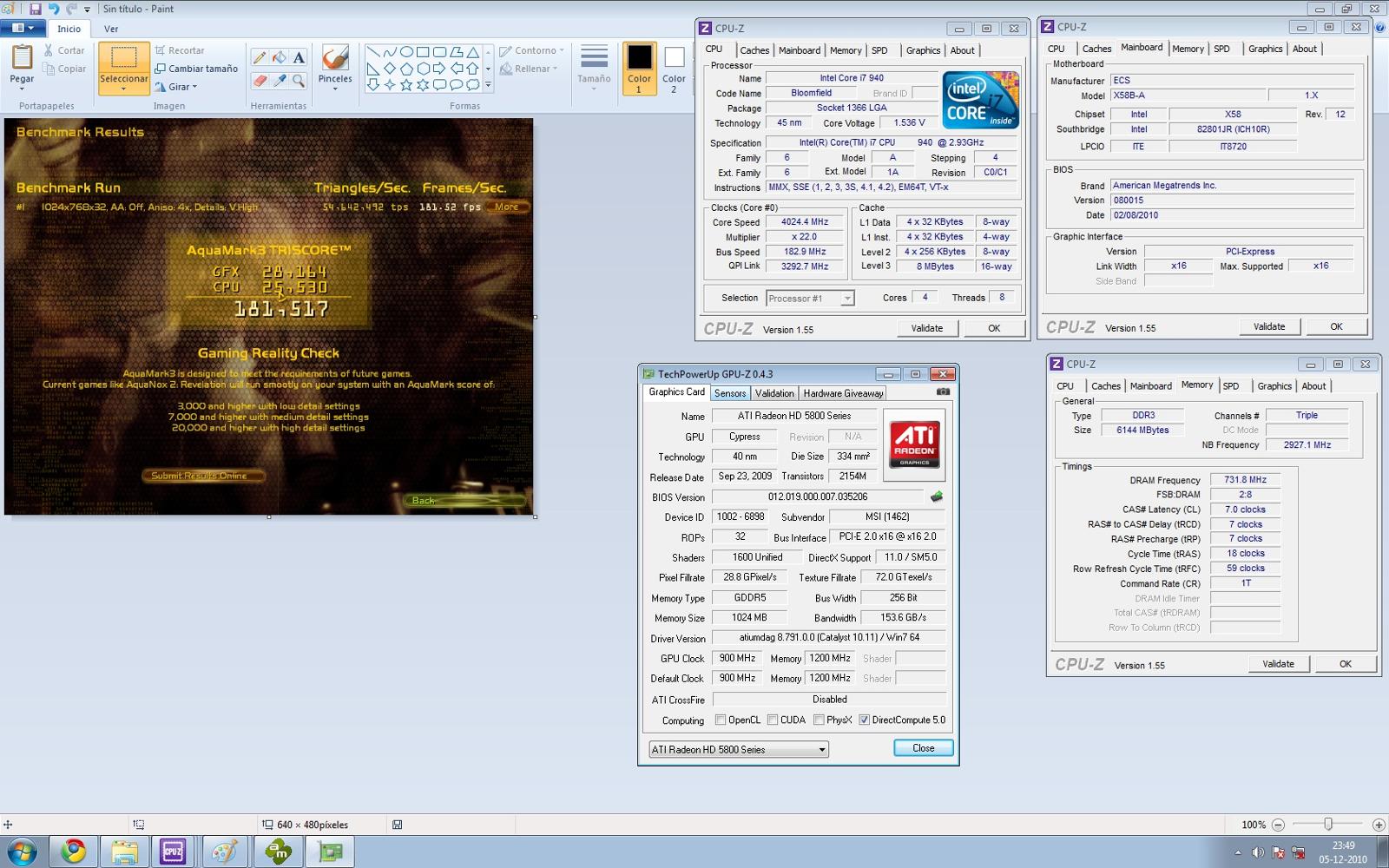The width and height of the screenshot is (1389, 868).
Task: Click Validate in the CPU tab CPU-Z window
Action: pos(926,328)
